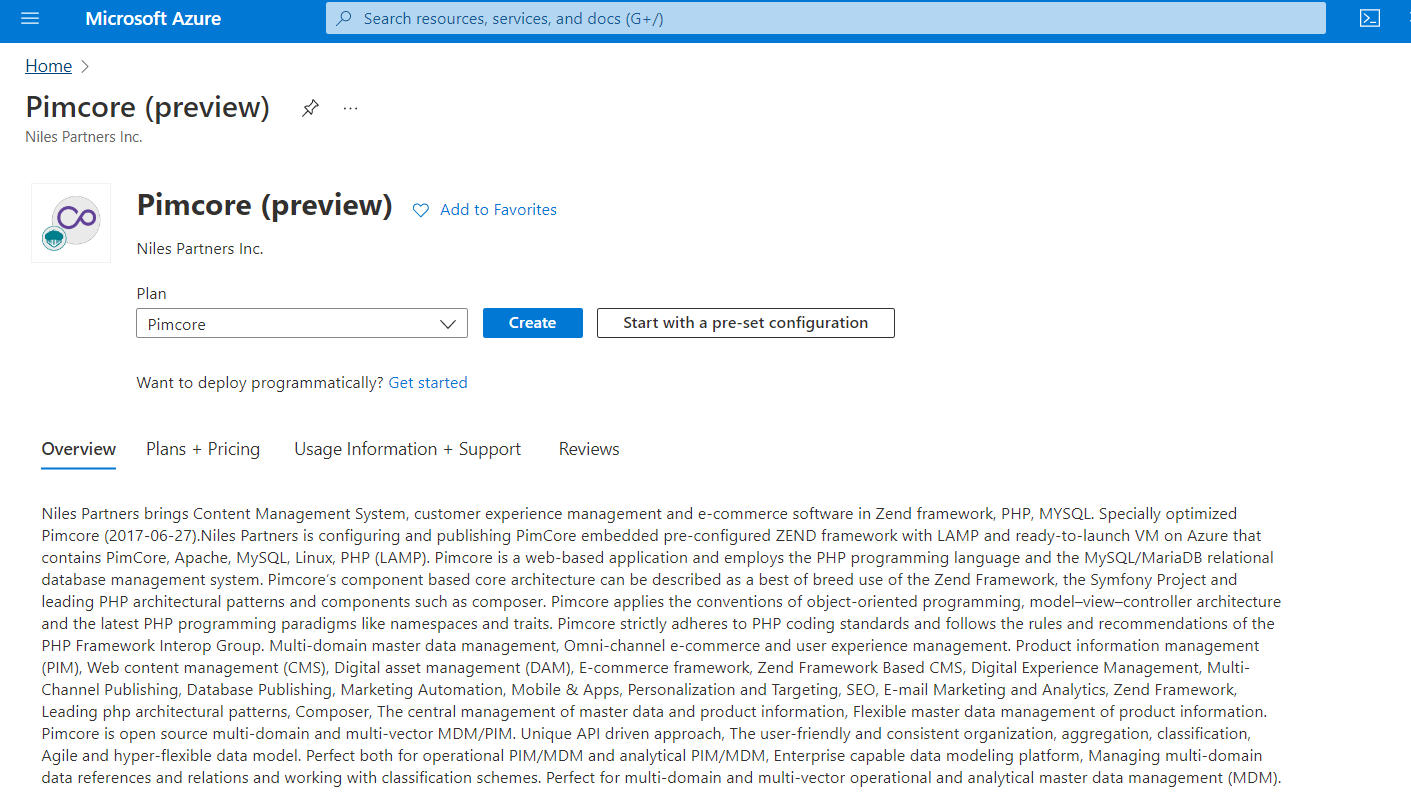Click the Pimcore product logo

point(71,223)
